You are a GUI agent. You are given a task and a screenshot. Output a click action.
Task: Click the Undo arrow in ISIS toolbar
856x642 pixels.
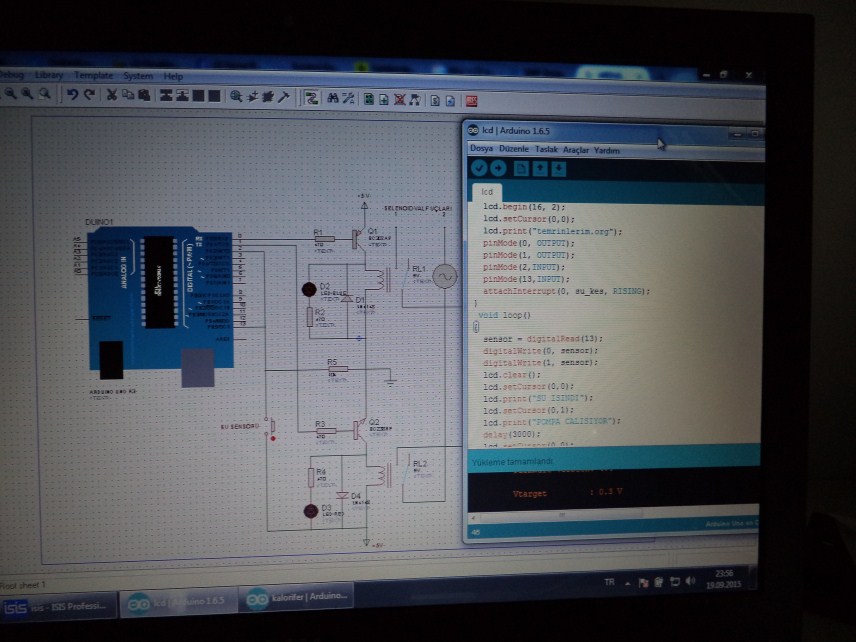(x=72, y=94)
